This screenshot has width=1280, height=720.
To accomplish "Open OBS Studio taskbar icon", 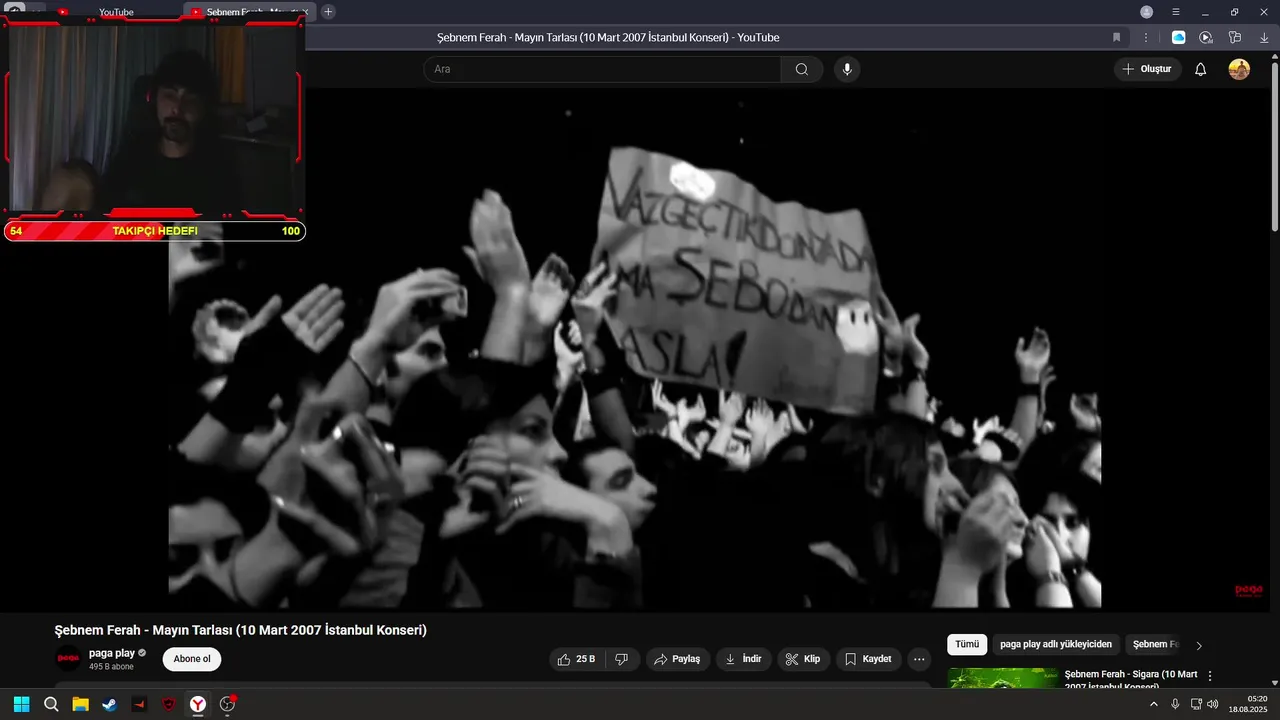I will pos(228,704).
